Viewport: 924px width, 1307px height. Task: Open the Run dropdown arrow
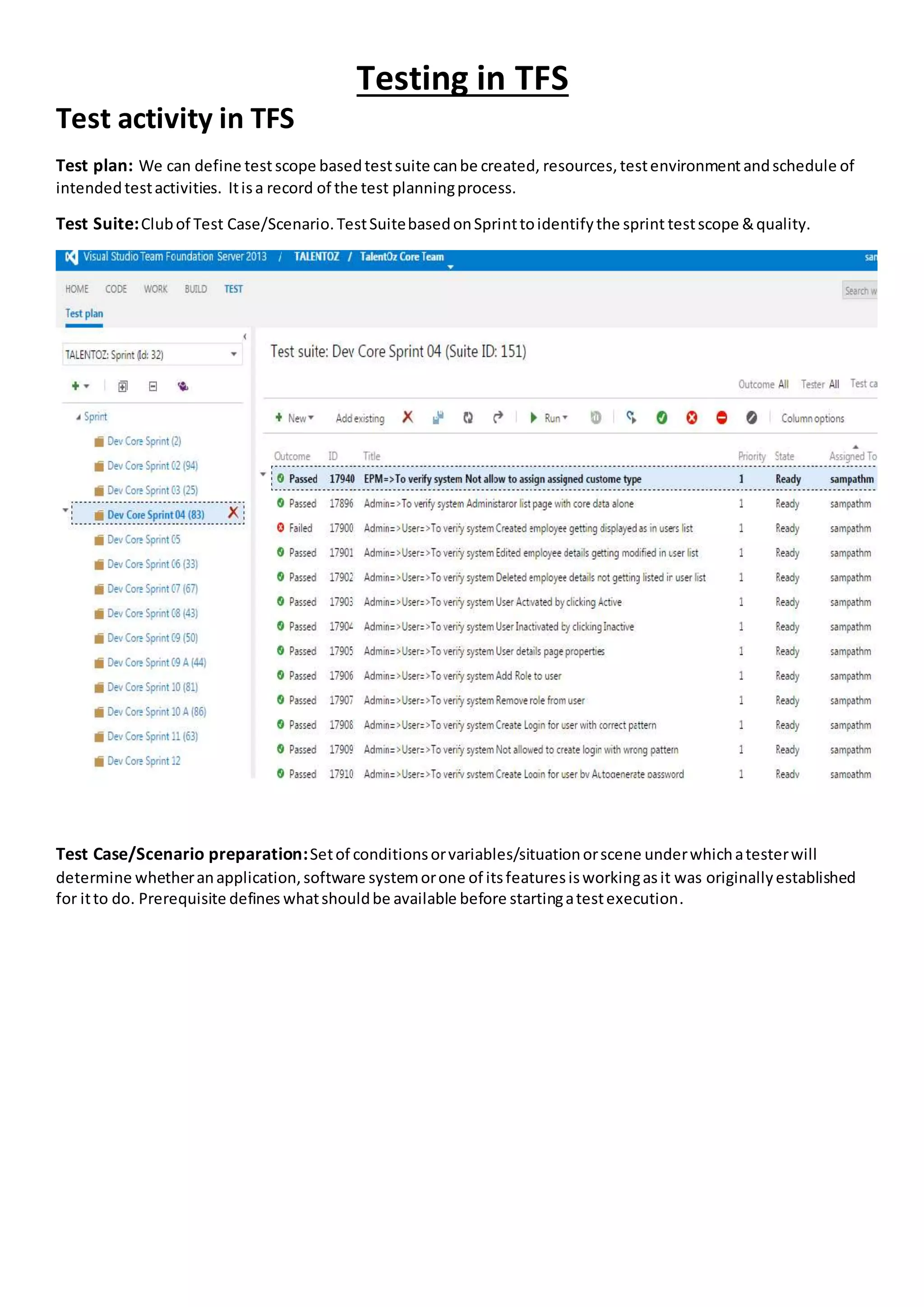point(565,418)
